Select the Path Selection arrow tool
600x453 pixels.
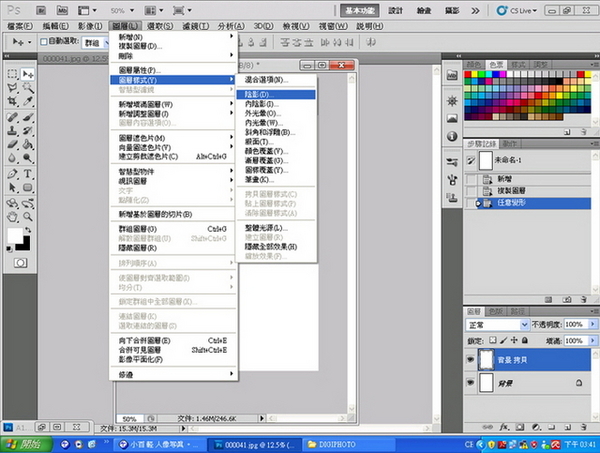(x=12, y=187)
